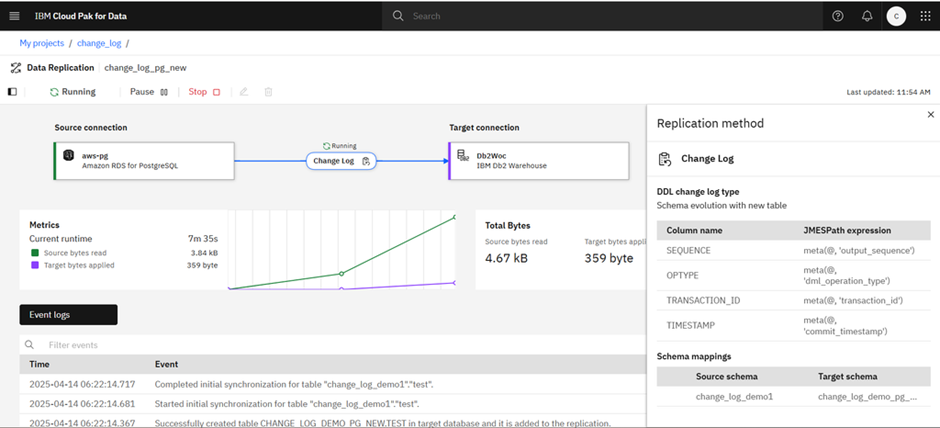Click the 'Completed initial synchronization' event row
The image size is (940, 428).
point(333,384)
